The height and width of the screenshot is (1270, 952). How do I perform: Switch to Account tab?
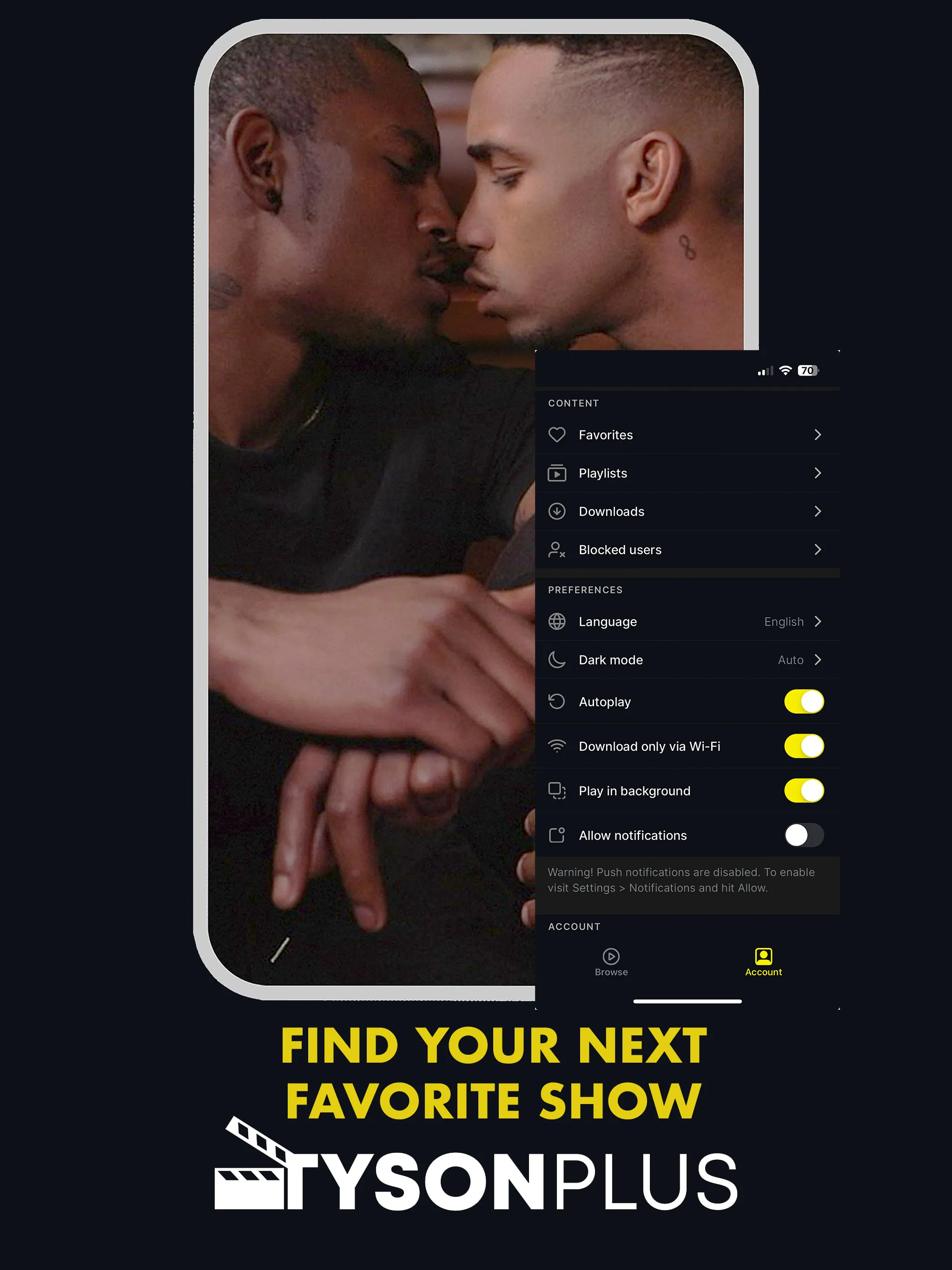point(763,962)
